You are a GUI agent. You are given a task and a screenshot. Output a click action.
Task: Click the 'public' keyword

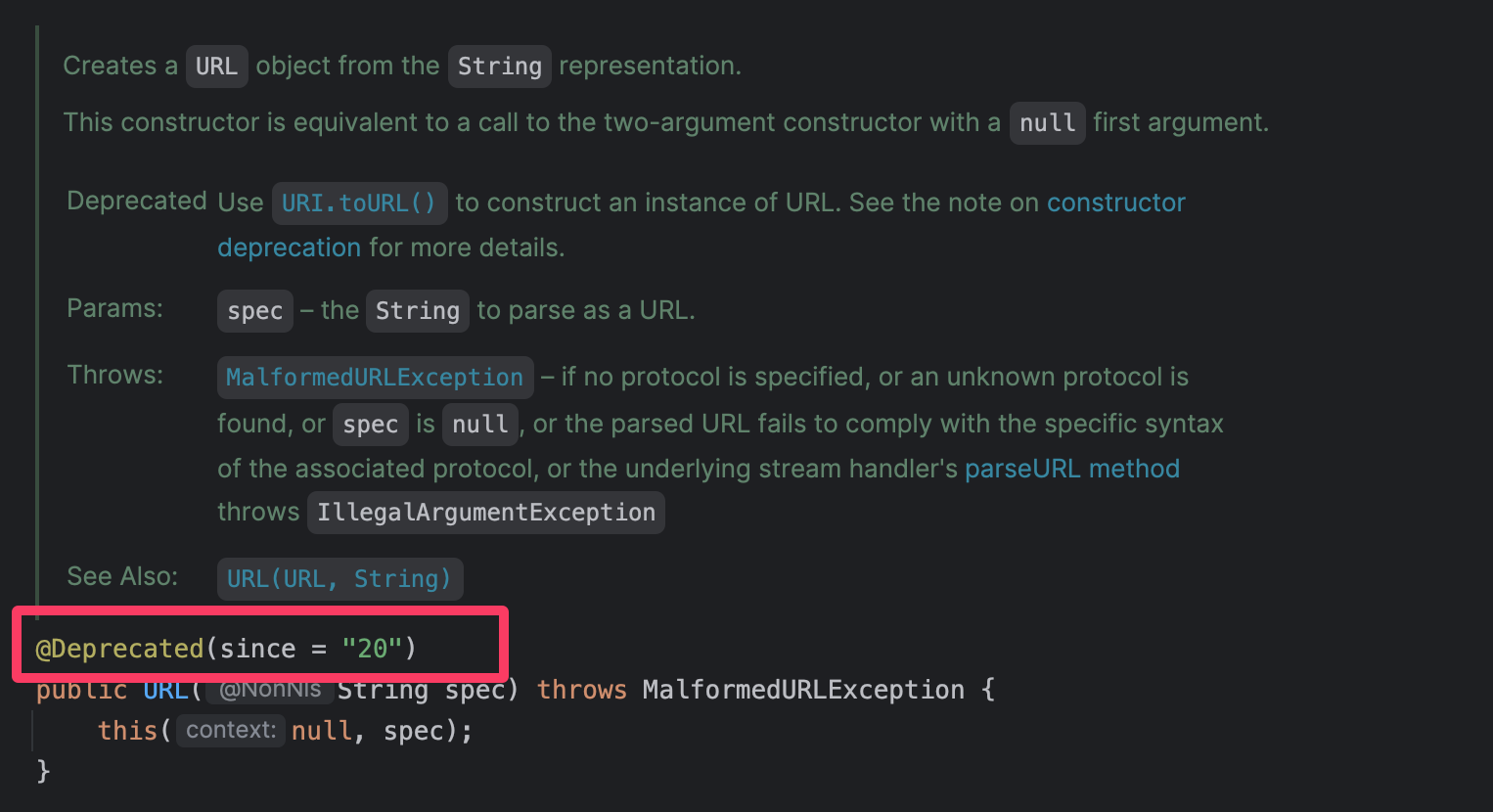81,691
